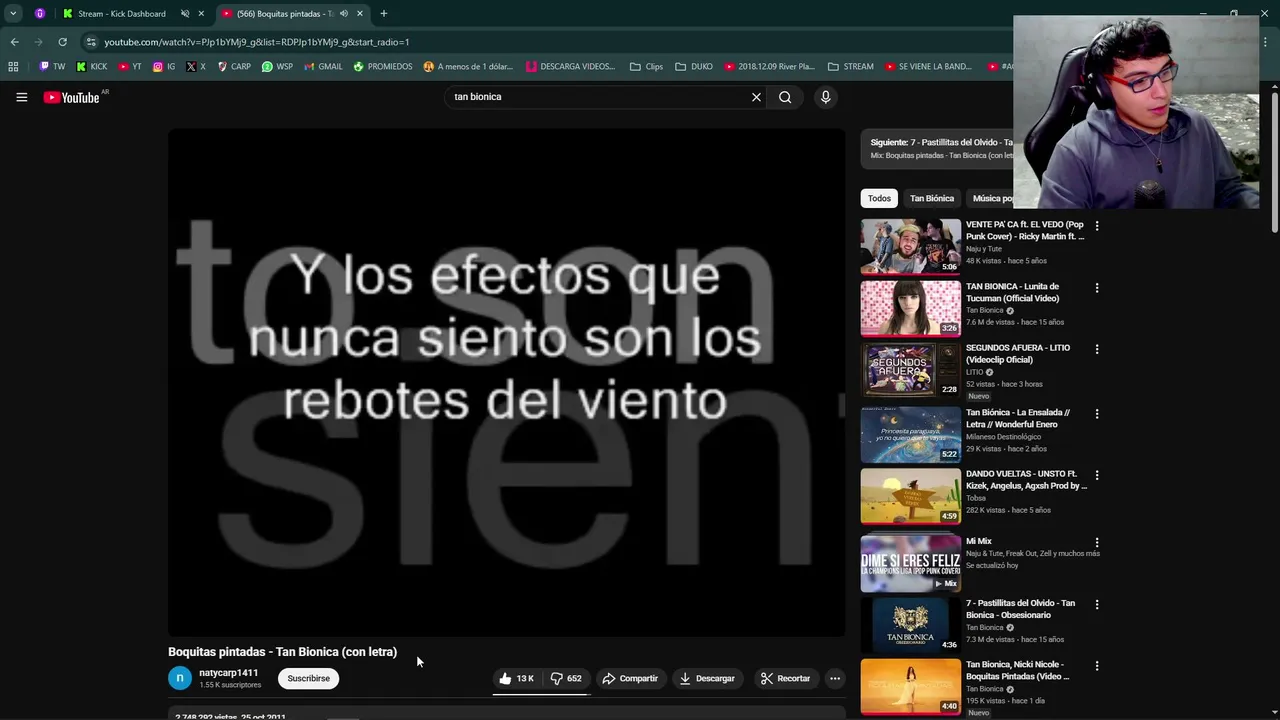Go forward in browser history

coord(38,42)
